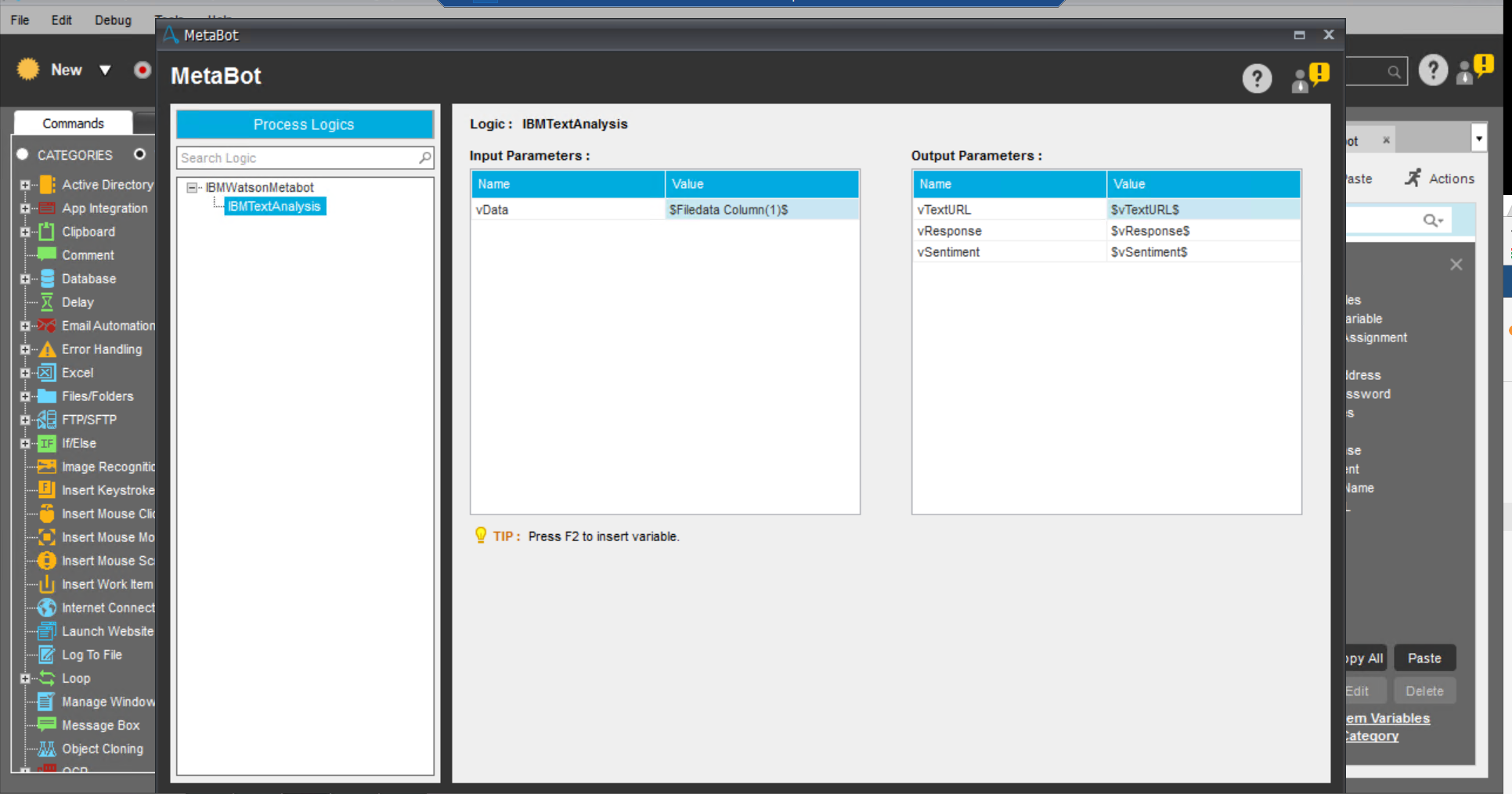Click the Files/Folders command icon
Screen dimensions: 1512x794
point(47,396)
